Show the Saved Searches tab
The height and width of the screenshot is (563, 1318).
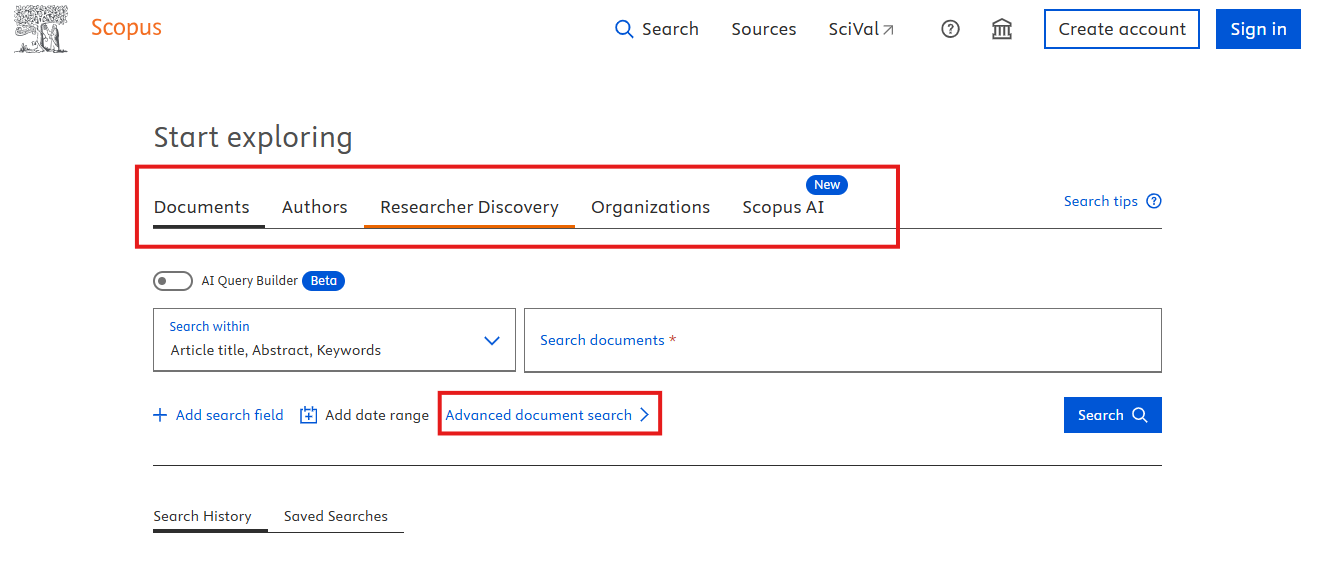coord(335,516)
